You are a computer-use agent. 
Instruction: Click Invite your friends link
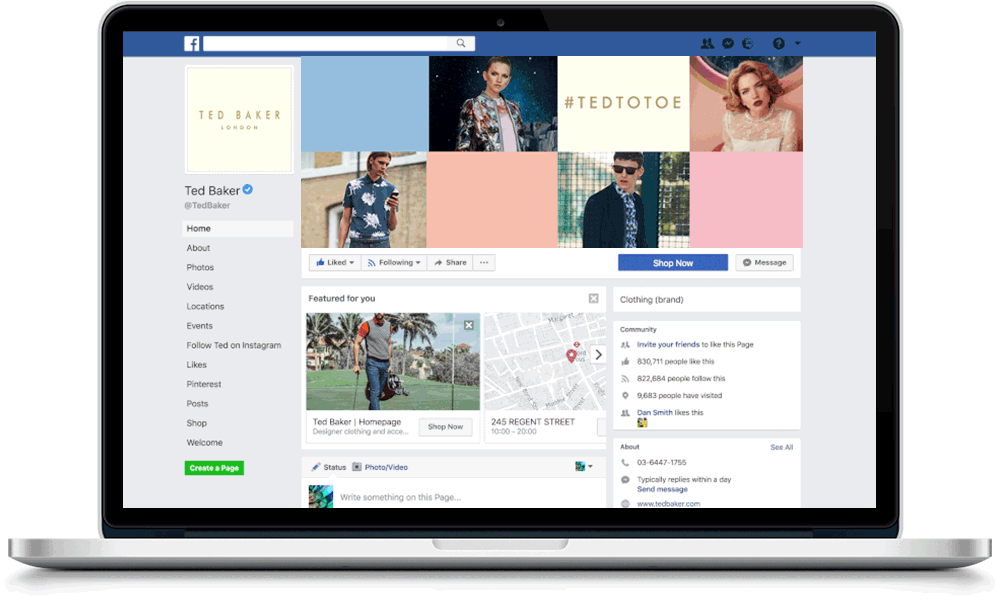click(668, 344)
